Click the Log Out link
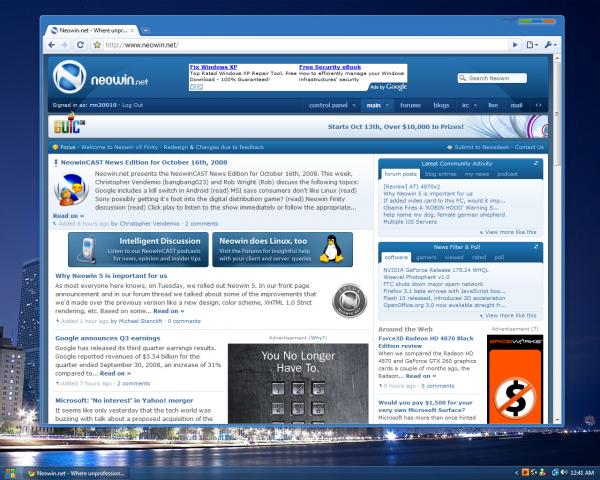Image resolution: width=600 pixels, height=480 pixels. coord(132,105)
